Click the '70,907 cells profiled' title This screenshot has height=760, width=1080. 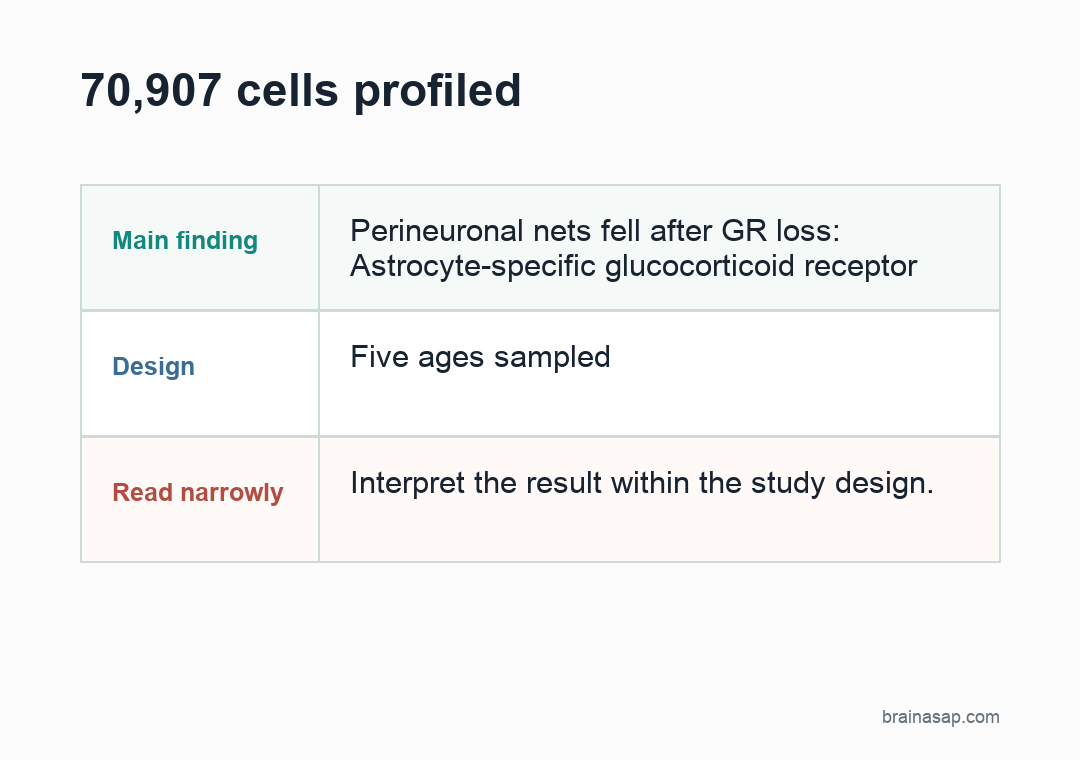pyautogui.click(x=301, y=91)
